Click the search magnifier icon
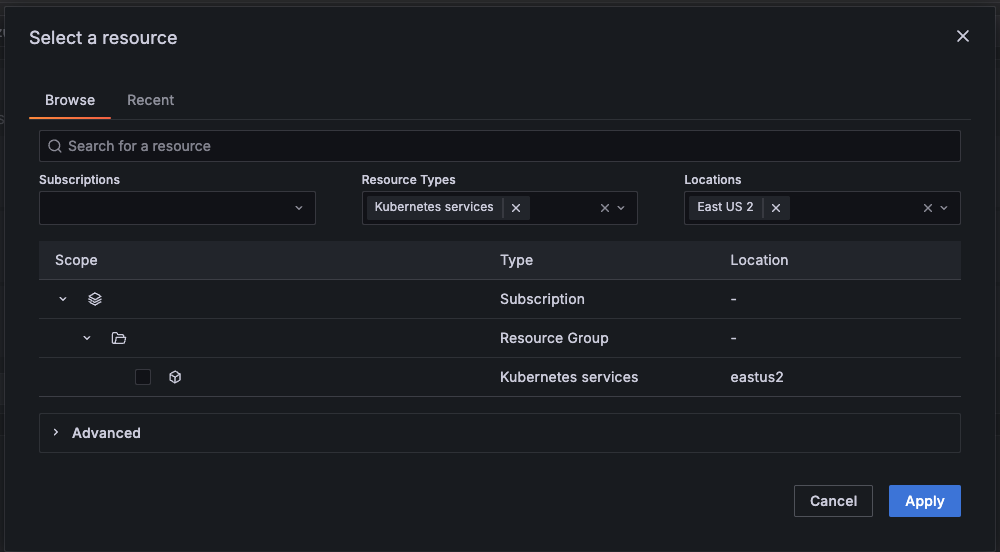The height and width of the screenshot is (552, 1000). pos(55,146)
